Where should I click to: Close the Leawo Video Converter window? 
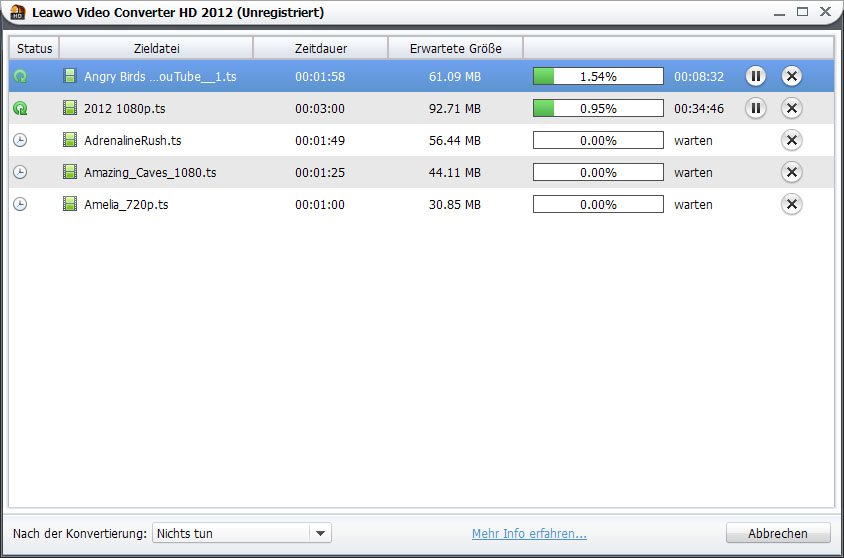(x=826, y=11)
